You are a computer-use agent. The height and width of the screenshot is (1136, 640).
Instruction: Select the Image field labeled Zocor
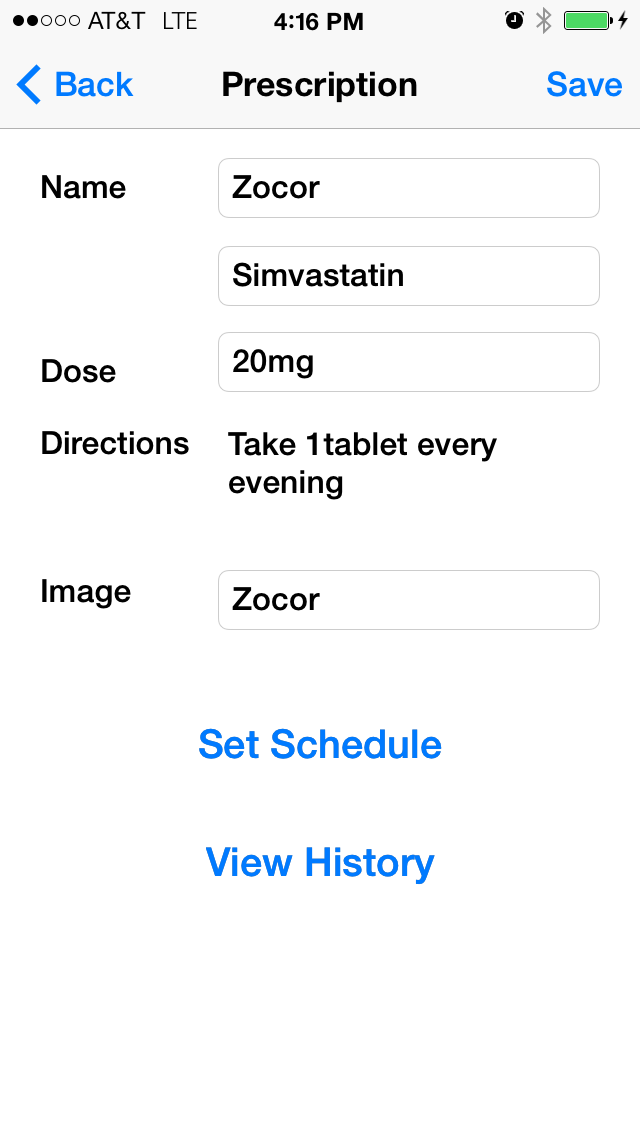click(x=408, y=599)
